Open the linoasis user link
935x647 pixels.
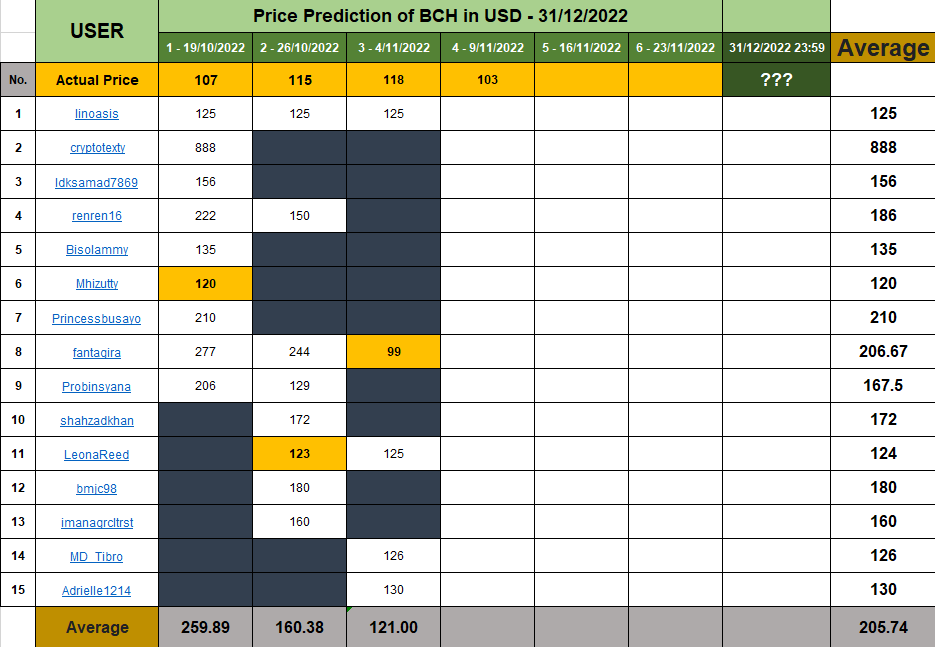click(x=97, y=114)
